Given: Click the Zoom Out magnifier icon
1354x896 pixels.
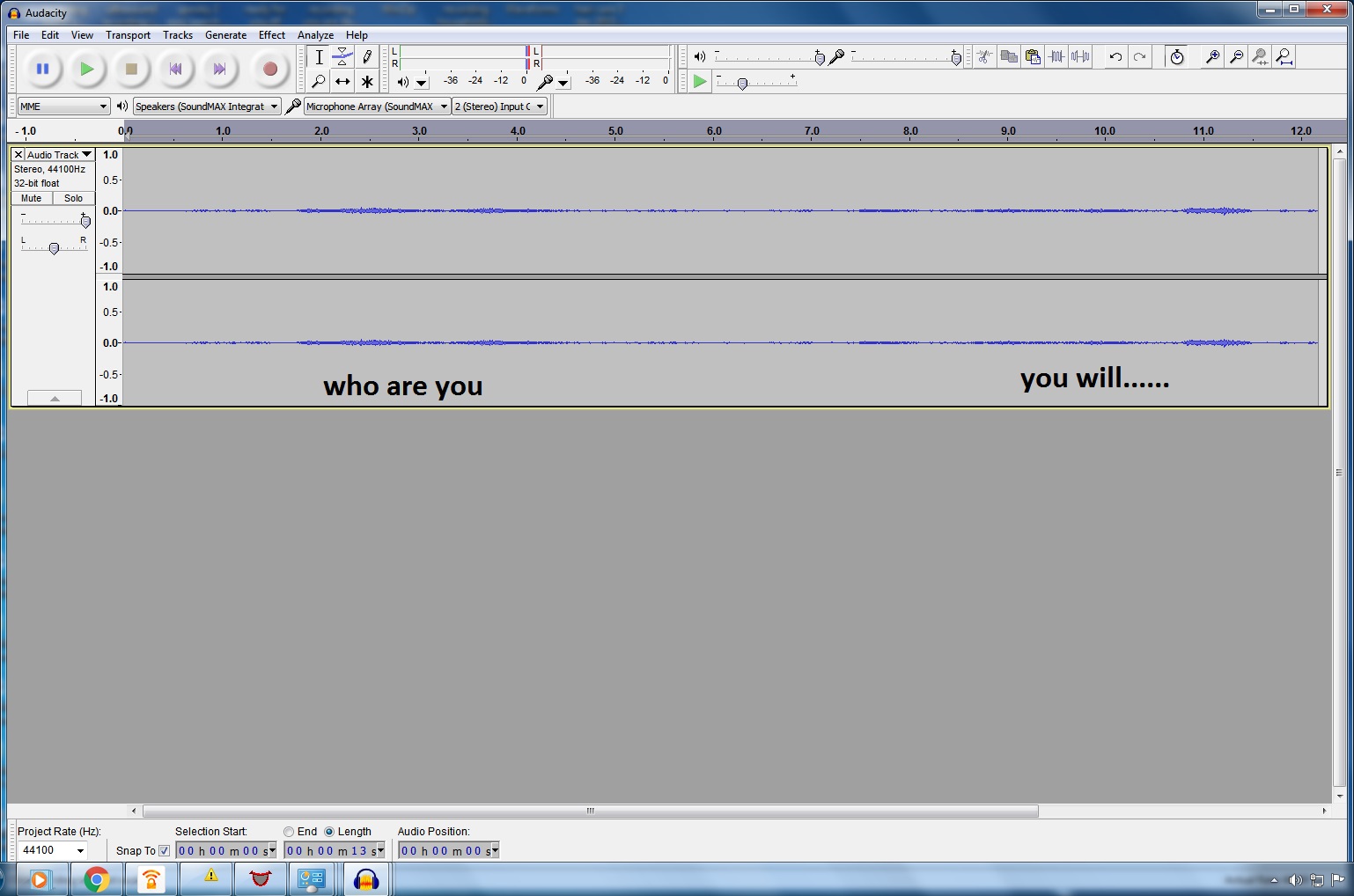Looking at the screenshot, I should coord(1236,57).
